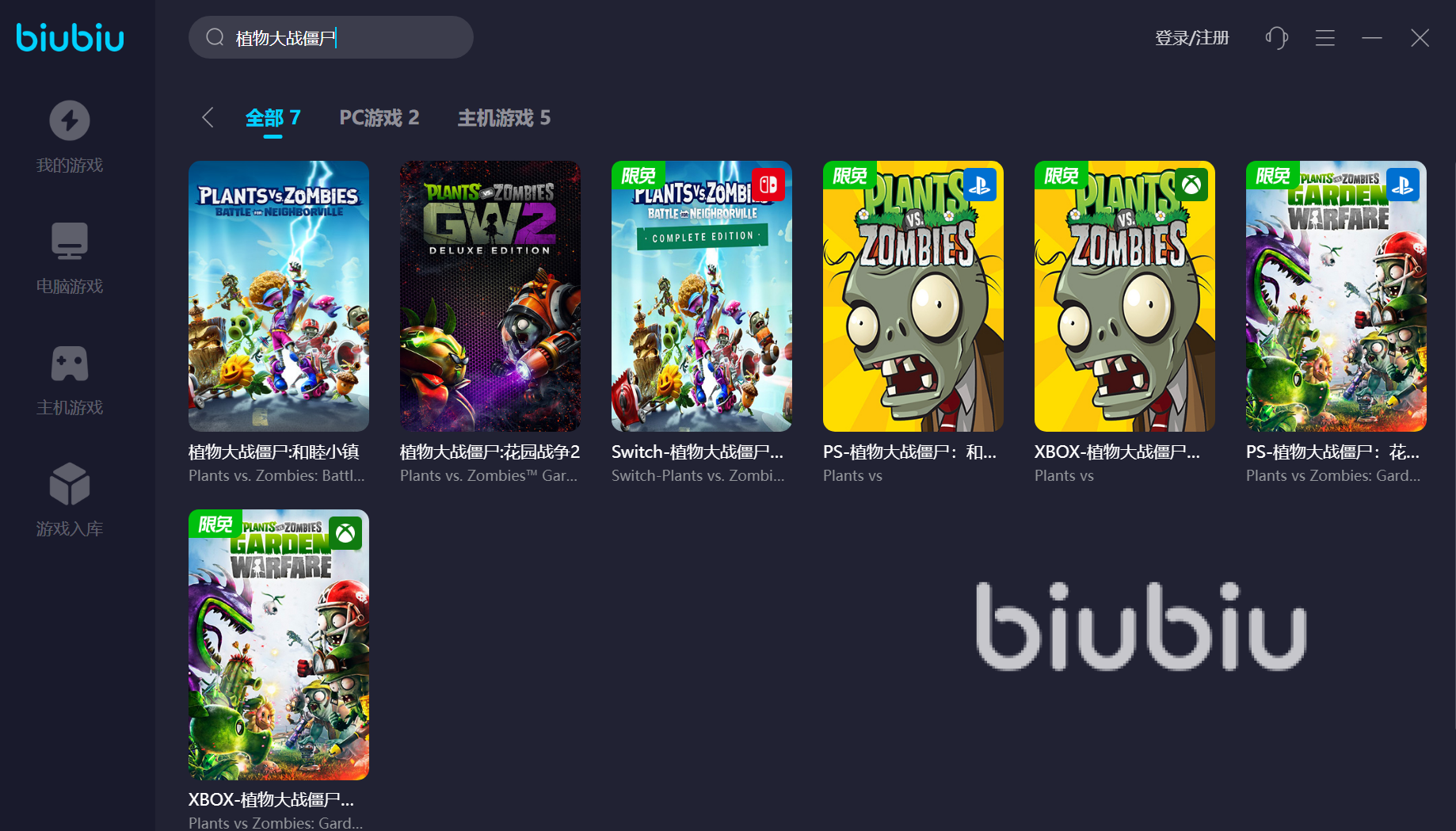Image resolution: width=1456 pixels, height=831 pixels.
Task: Open PC games monitor icon in sidebar
Action: (x=70, y=241)
